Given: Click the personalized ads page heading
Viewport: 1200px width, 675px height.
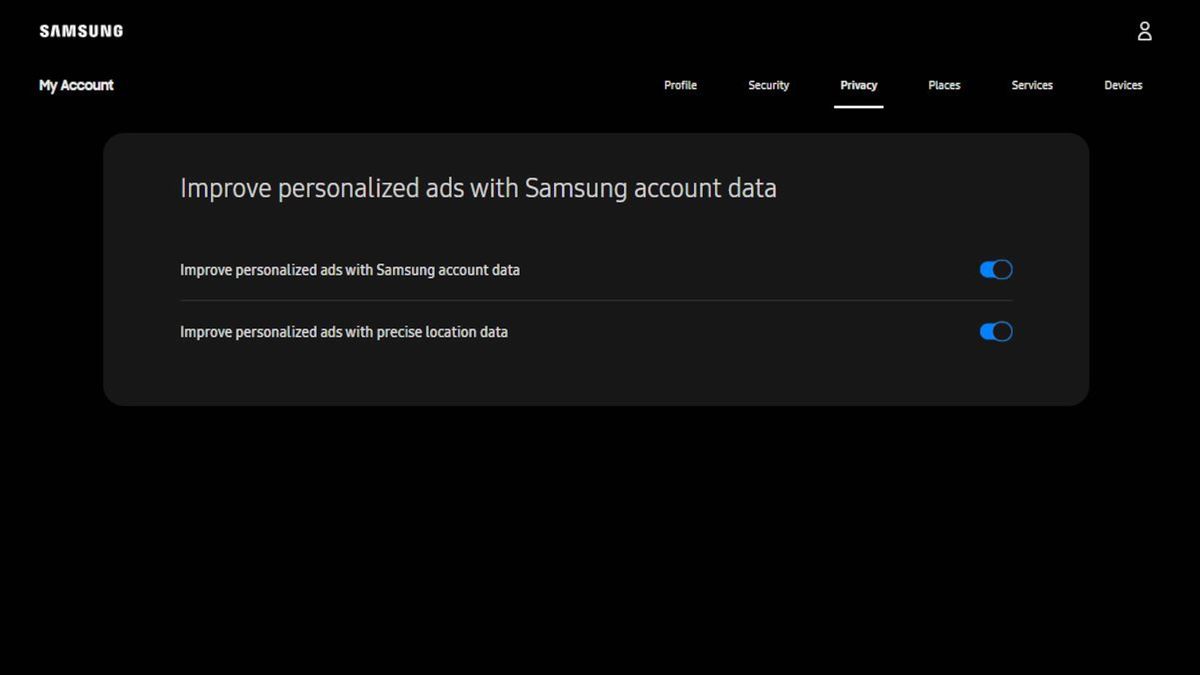Looking at the screenshot, I should click(478, 187).
